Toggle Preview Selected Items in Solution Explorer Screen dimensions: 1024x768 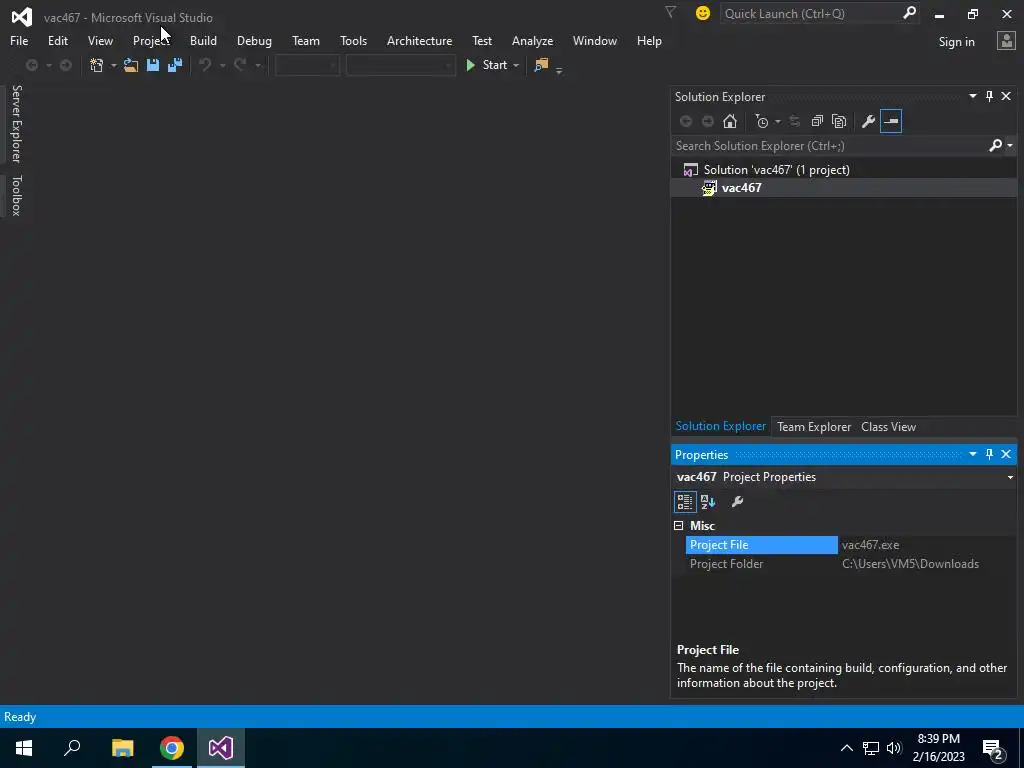[x=891, y=121]
